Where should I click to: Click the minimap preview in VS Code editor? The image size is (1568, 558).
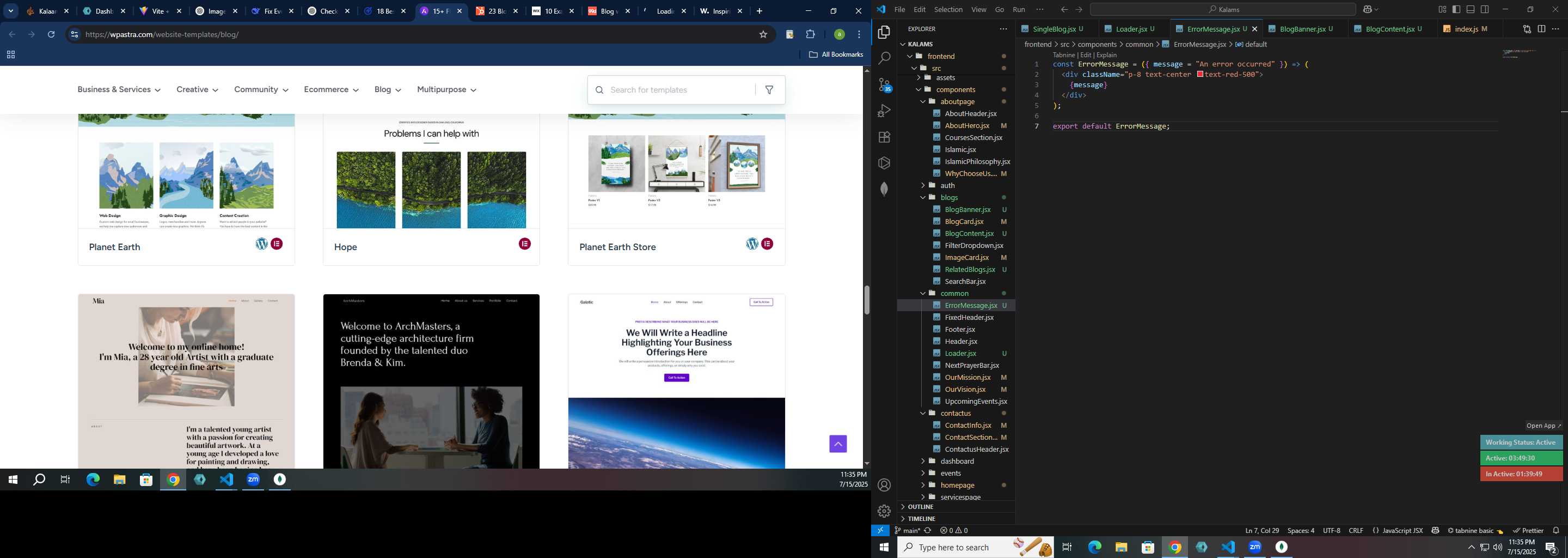click(1520, 53)
